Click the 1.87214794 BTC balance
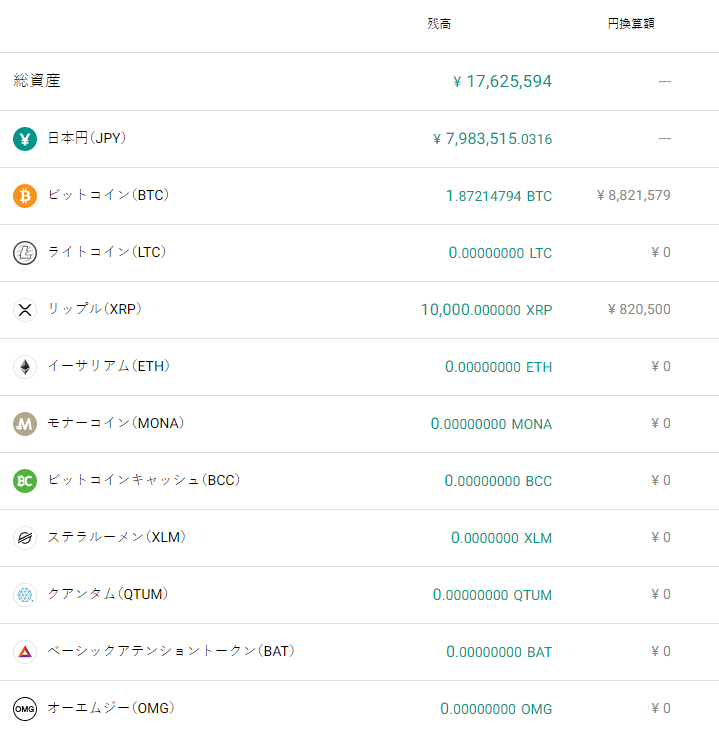 [498, 196]
